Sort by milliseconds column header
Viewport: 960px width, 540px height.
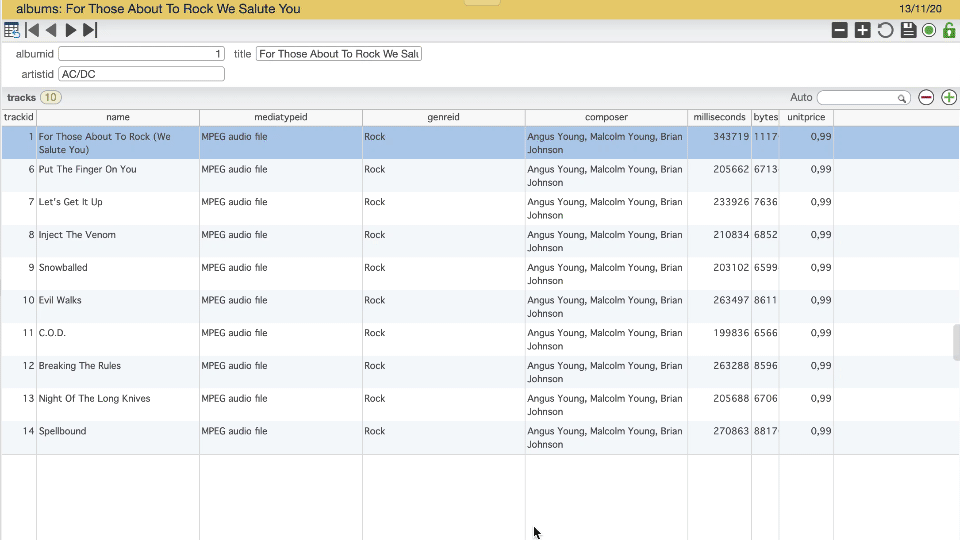(x=719, y=117)
